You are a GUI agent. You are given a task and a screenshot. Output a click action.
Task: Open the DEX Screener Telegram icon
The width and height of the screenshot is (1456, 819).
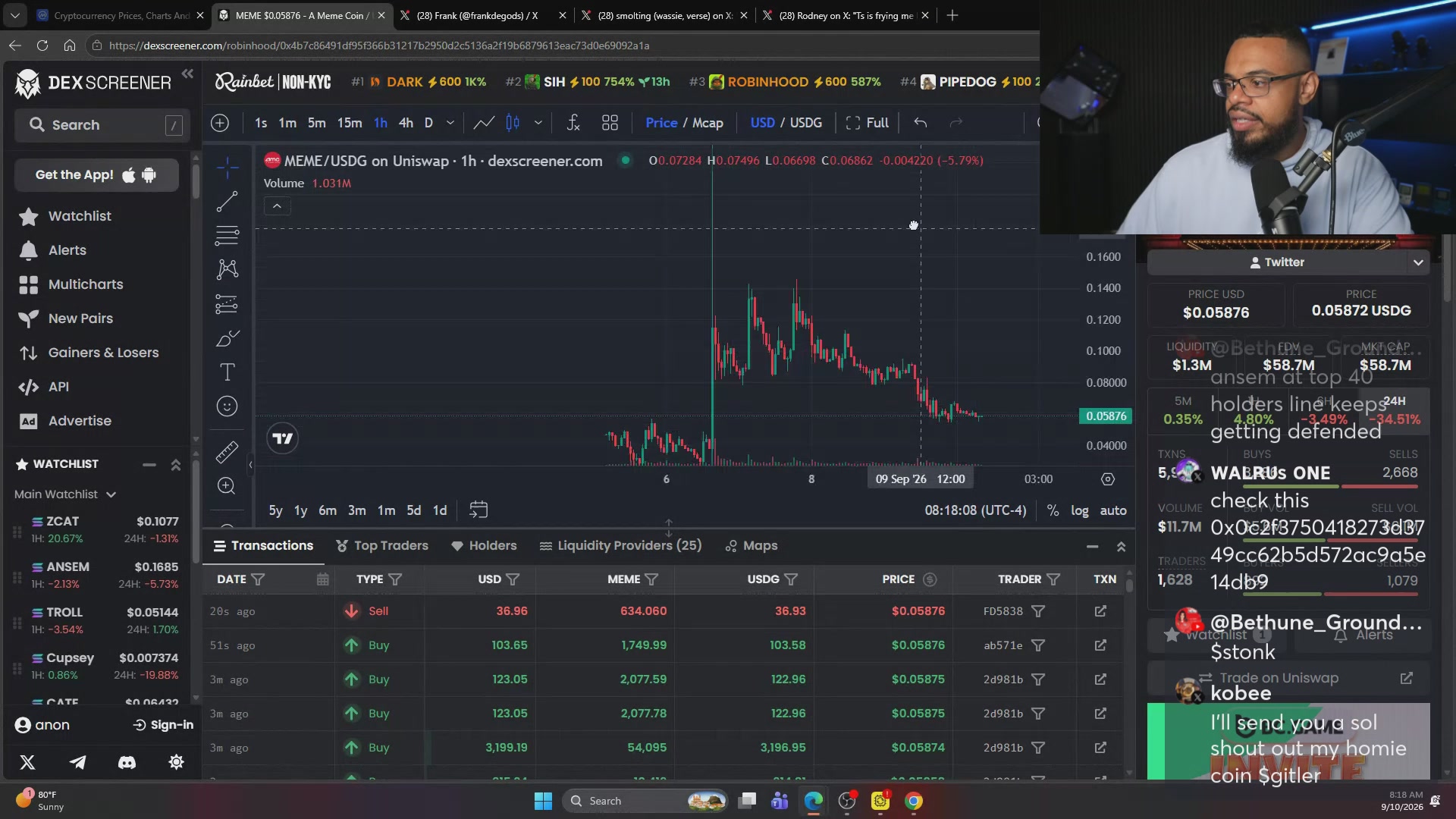[x=77, y=762]
